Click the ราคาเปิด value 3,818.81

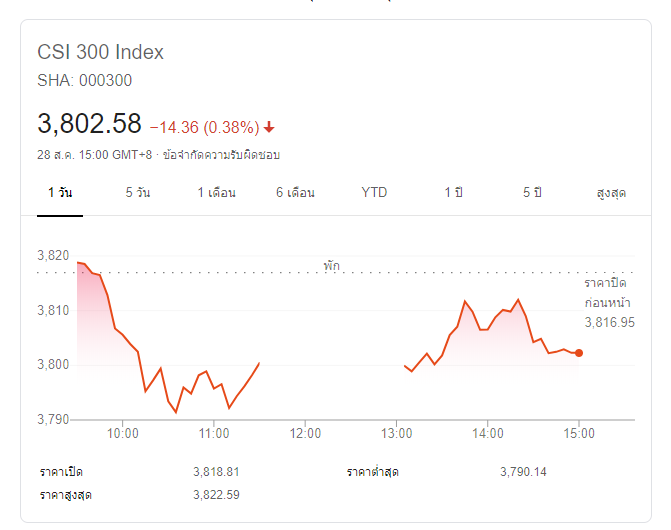tap(216, 472)
